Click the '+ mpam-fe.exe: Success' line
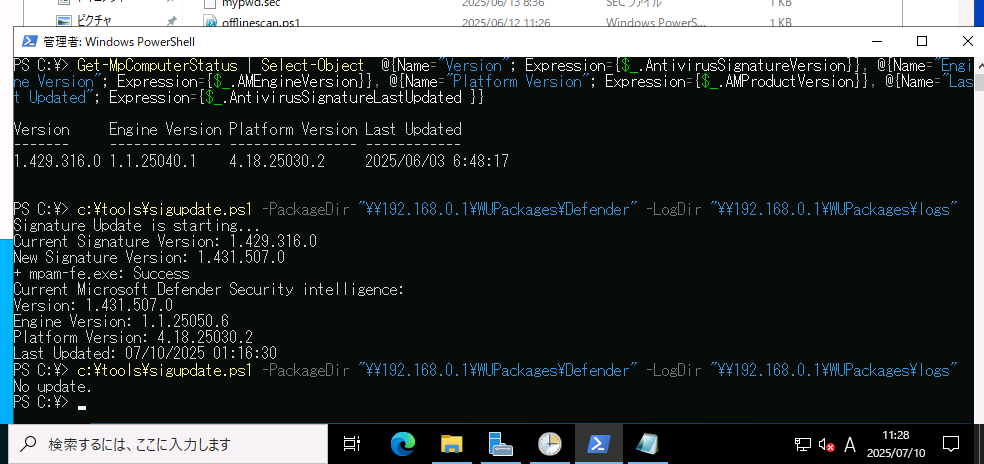 [x=101, y=273]
